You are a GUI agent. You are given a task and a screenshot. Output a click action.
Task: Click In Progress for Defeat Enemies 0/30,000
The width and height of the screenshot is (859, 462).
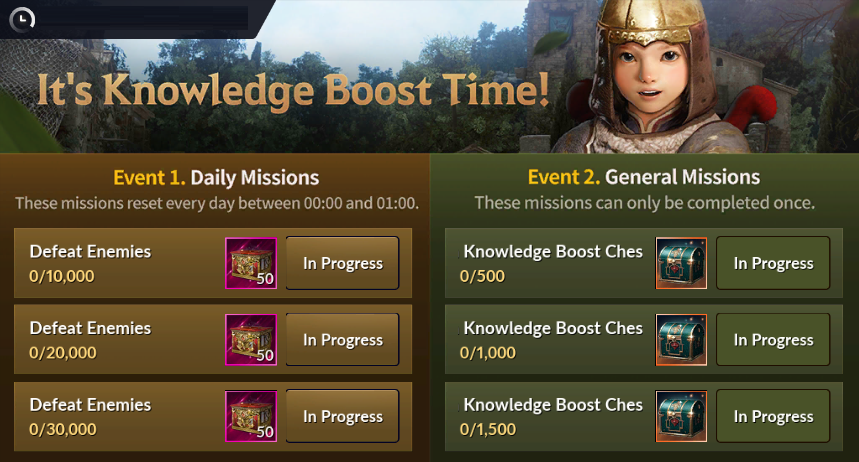(x=343, y=417)
